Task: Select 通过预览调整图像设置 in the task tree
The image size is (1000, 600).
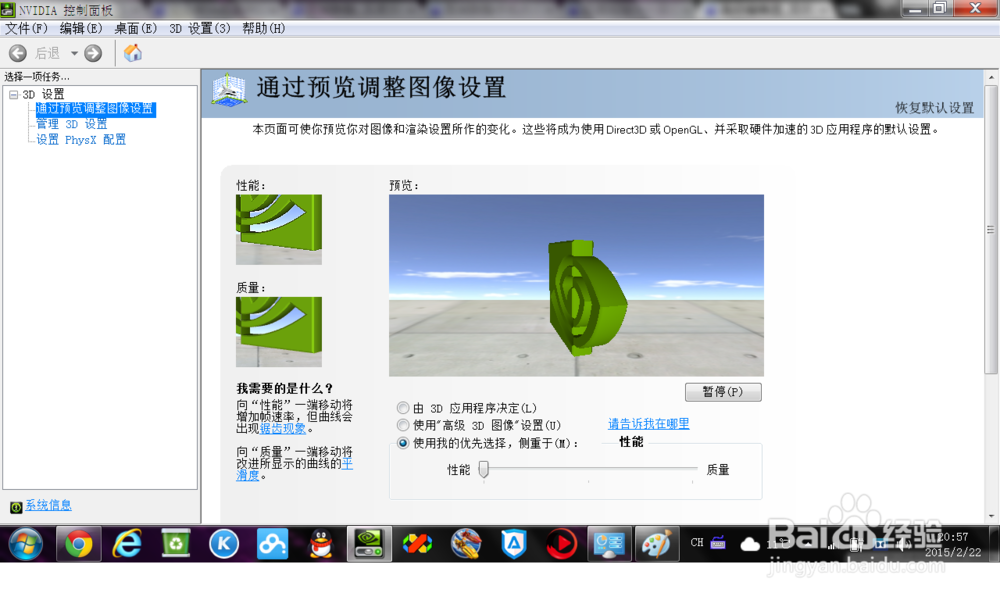Action: (95, 109)
